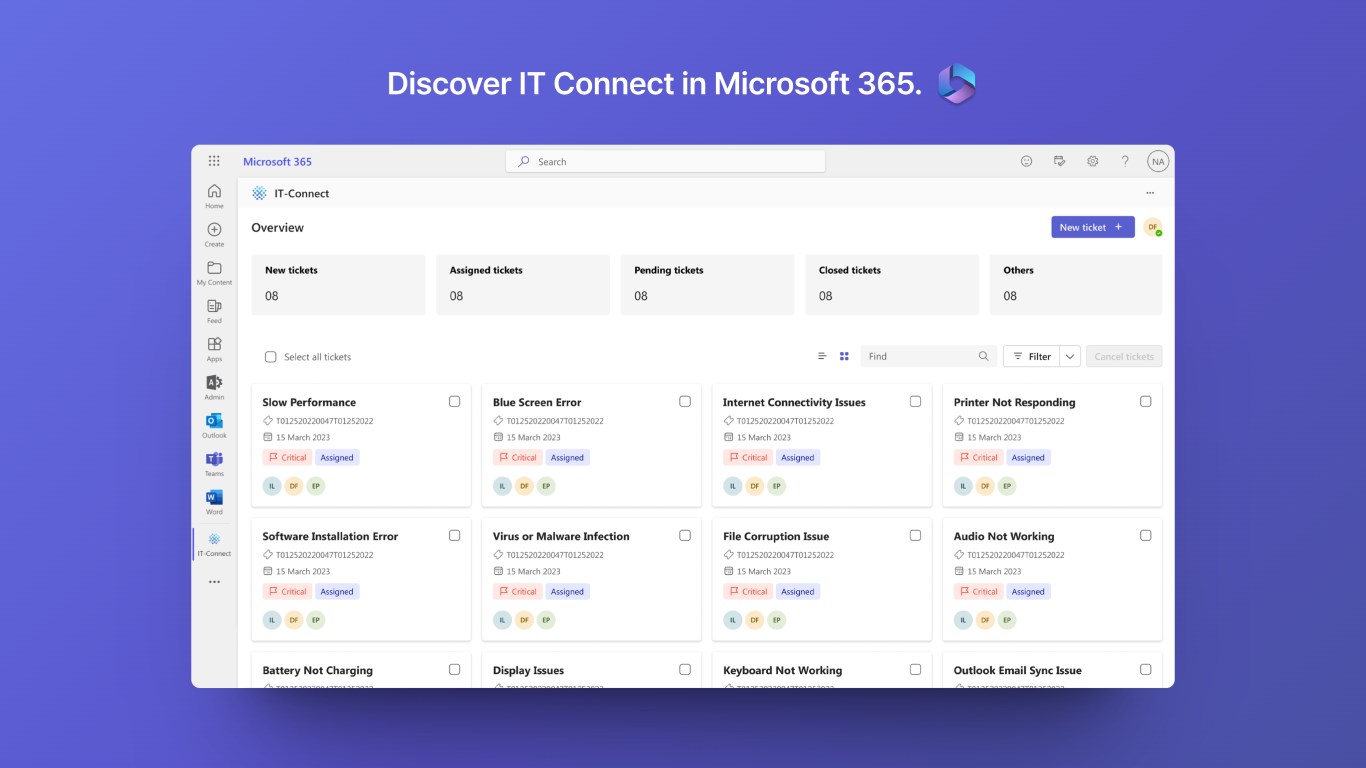This screenshot has height=768, width=1366.
Task: Open the app launcher waffle icon
Action: 214,161
